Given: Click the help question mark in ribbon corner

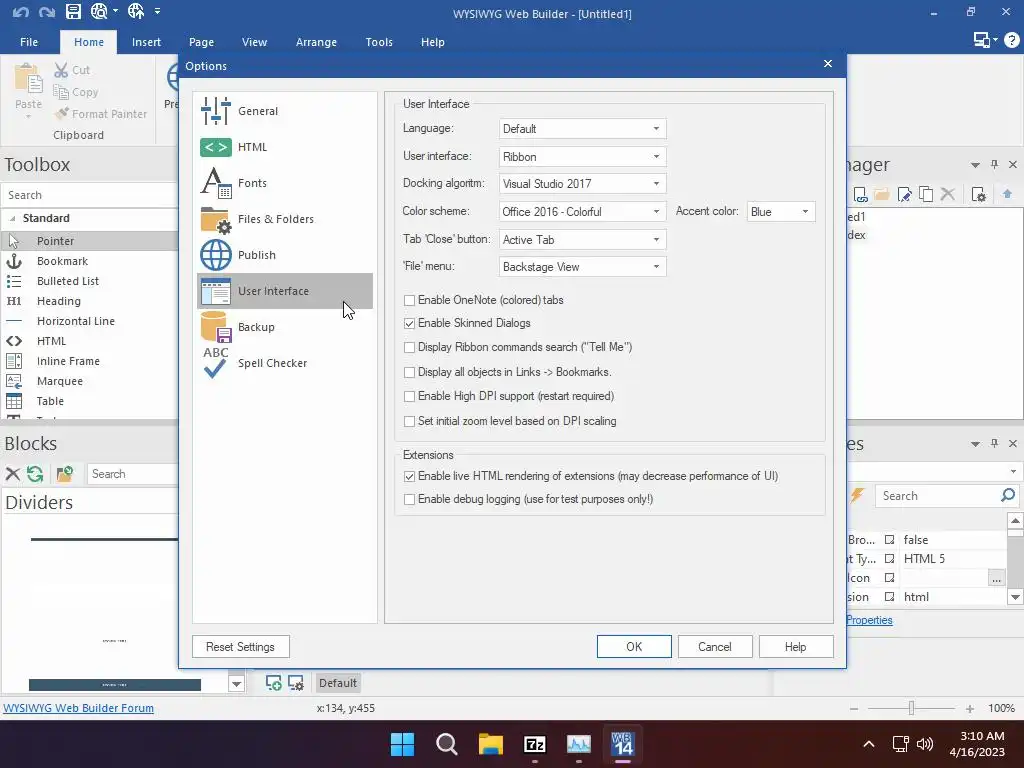Looking at the screenshot, I should [x=1012, y=40].
